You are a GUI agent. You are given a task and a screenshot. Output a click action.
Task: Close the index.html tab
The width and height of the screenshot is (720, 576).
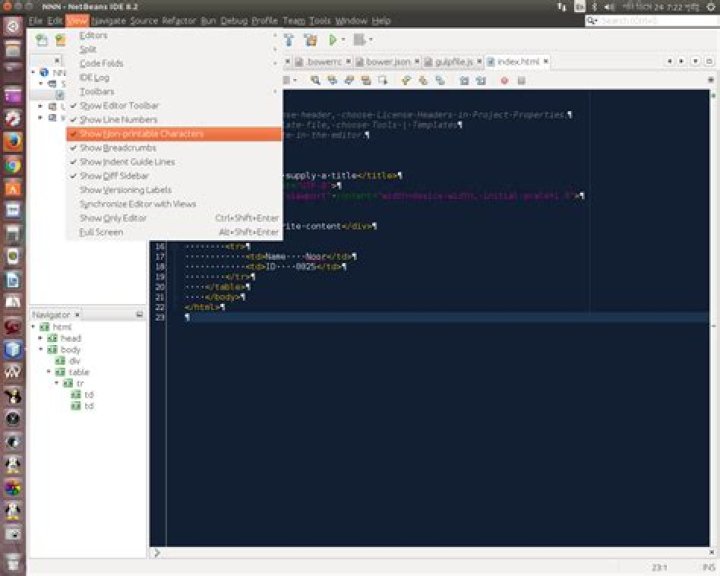pos(546,61)
